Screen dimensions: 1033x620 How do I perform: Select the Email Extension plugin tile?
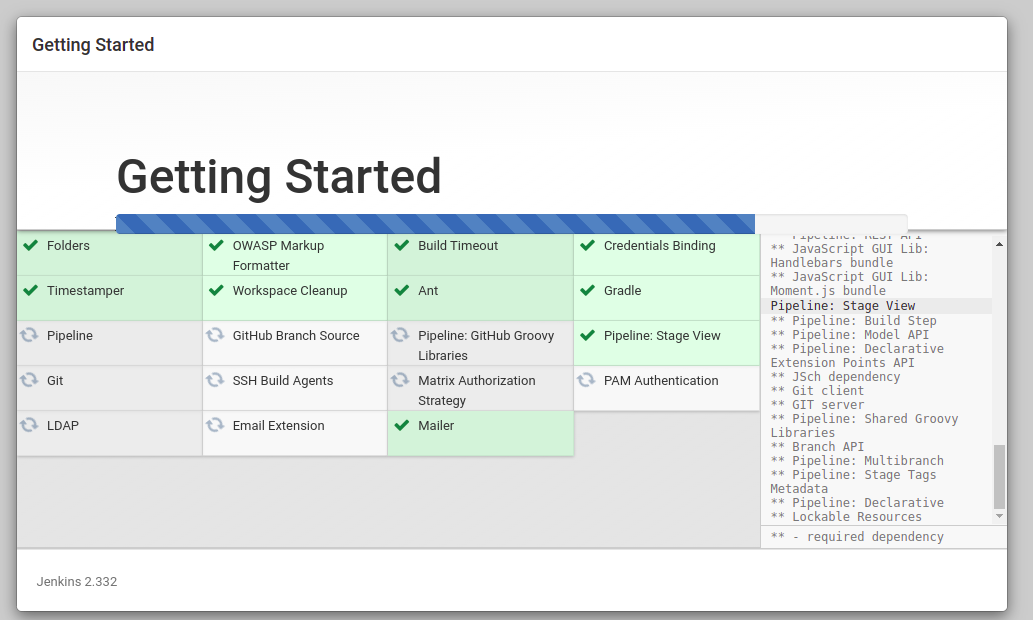[x=294, y=433]
